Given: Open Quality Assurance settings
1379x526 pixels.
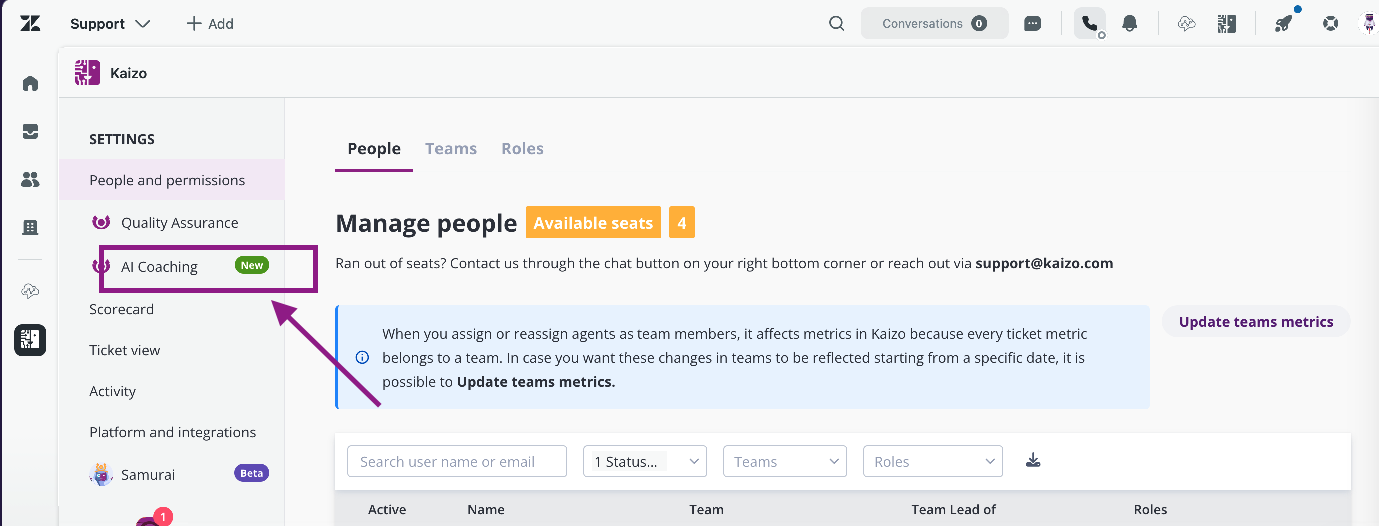Looking at the screenshot, I should coord(180,223).
